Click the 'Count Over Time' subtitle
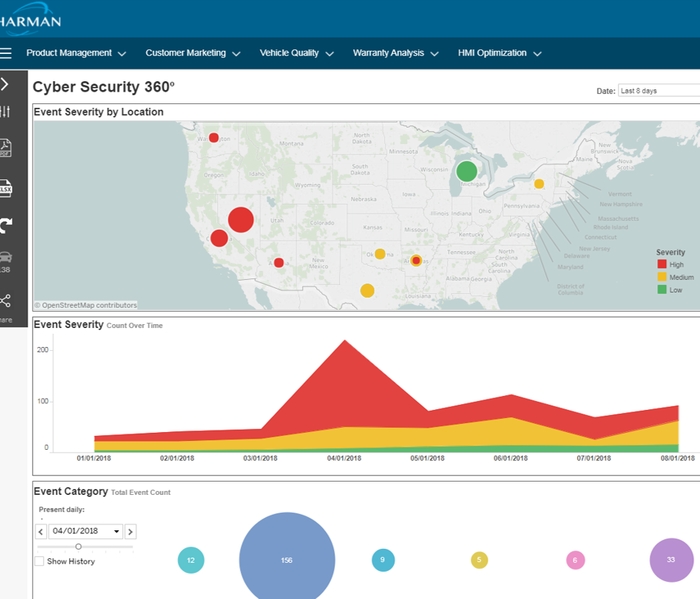The width and height of the screenshot is (700, 599). (x=134, y=326)
